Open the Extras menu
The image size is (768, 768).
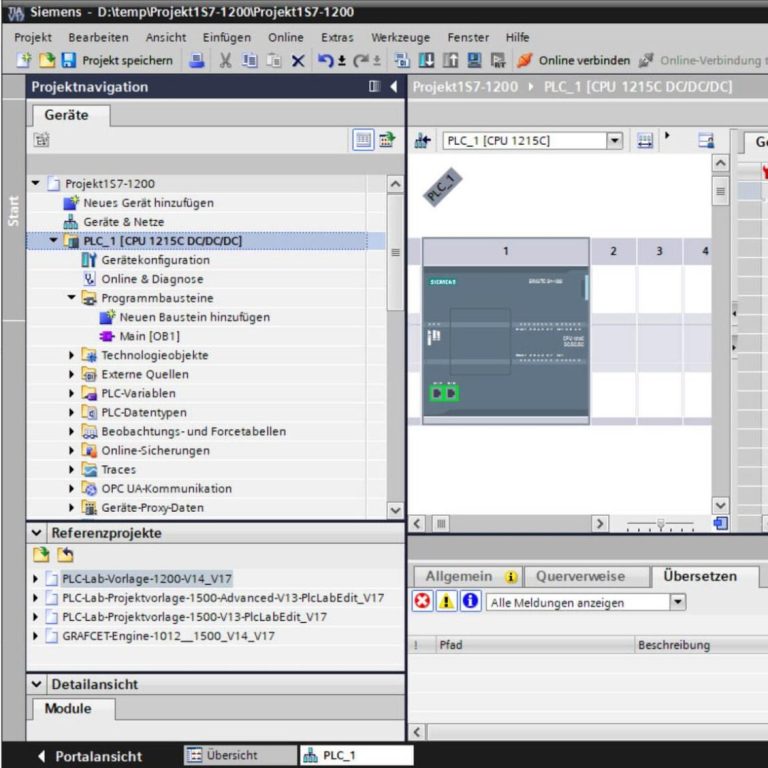point(337,37)
